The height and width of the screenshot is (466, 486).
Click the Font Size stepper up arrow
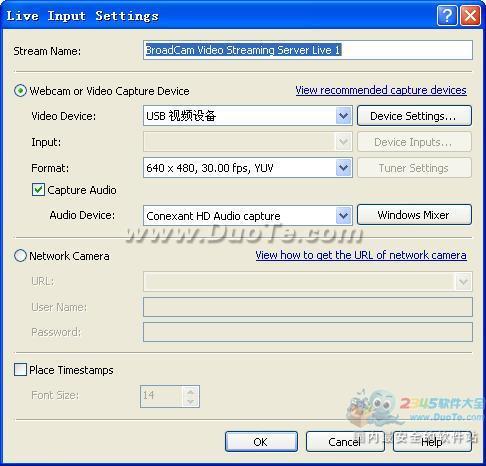(x=191, y=392)
